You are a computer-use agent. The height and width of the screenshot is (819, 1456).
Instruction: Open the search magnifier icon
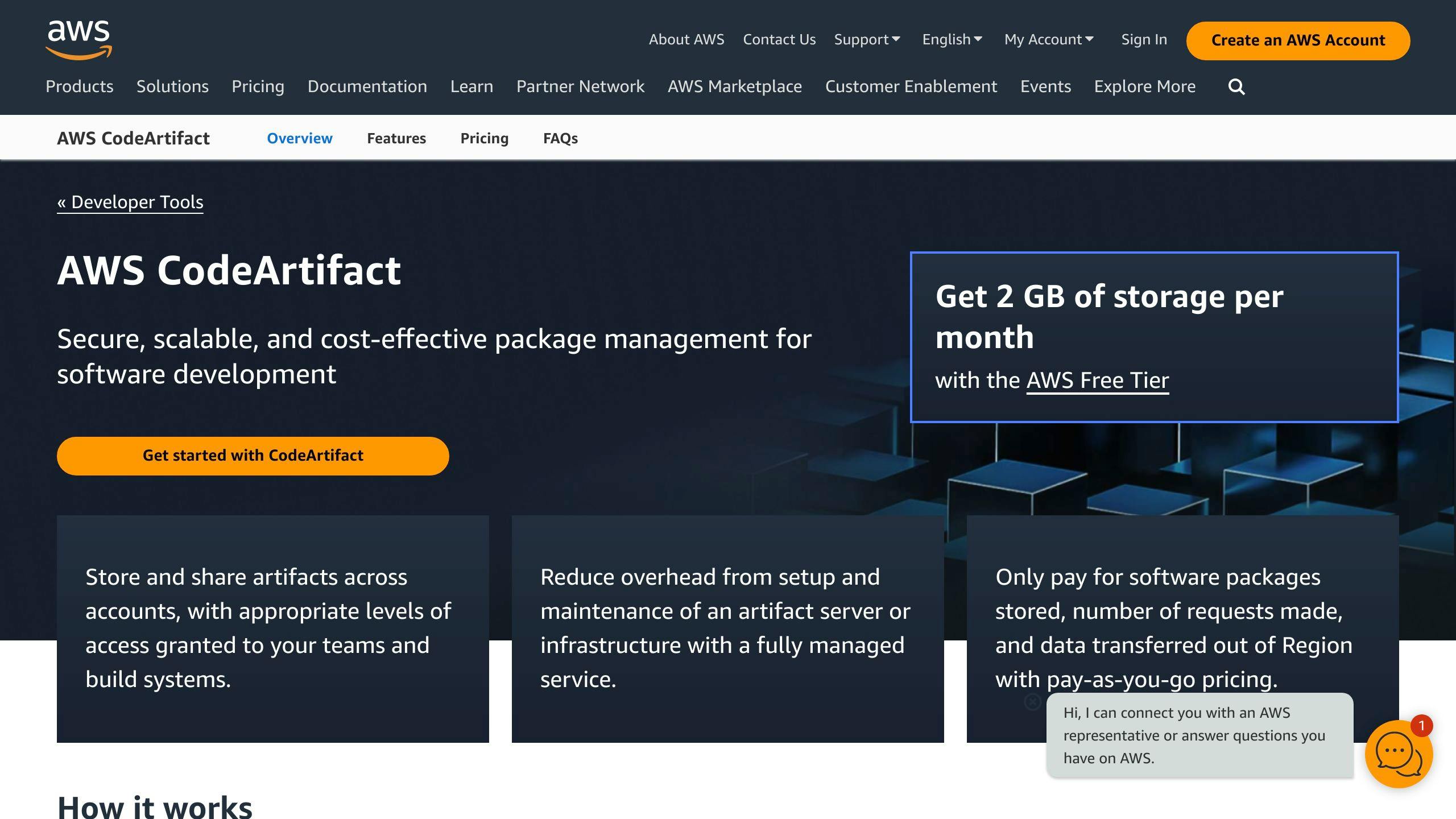[1236, 87]
